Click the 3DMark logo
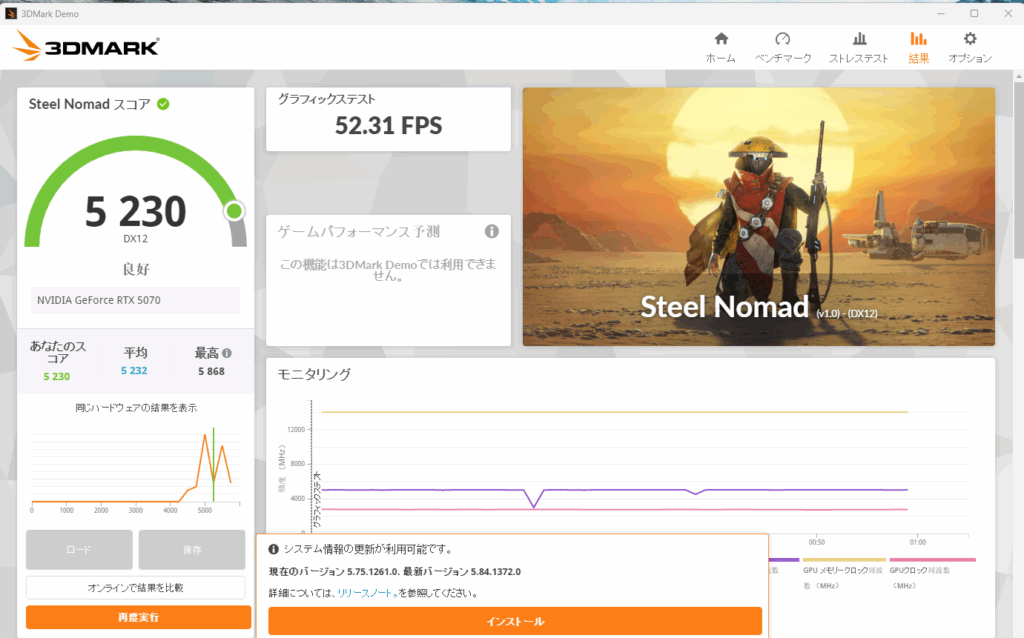This screenshot has height=638, width=1024. tap(86, 46)
